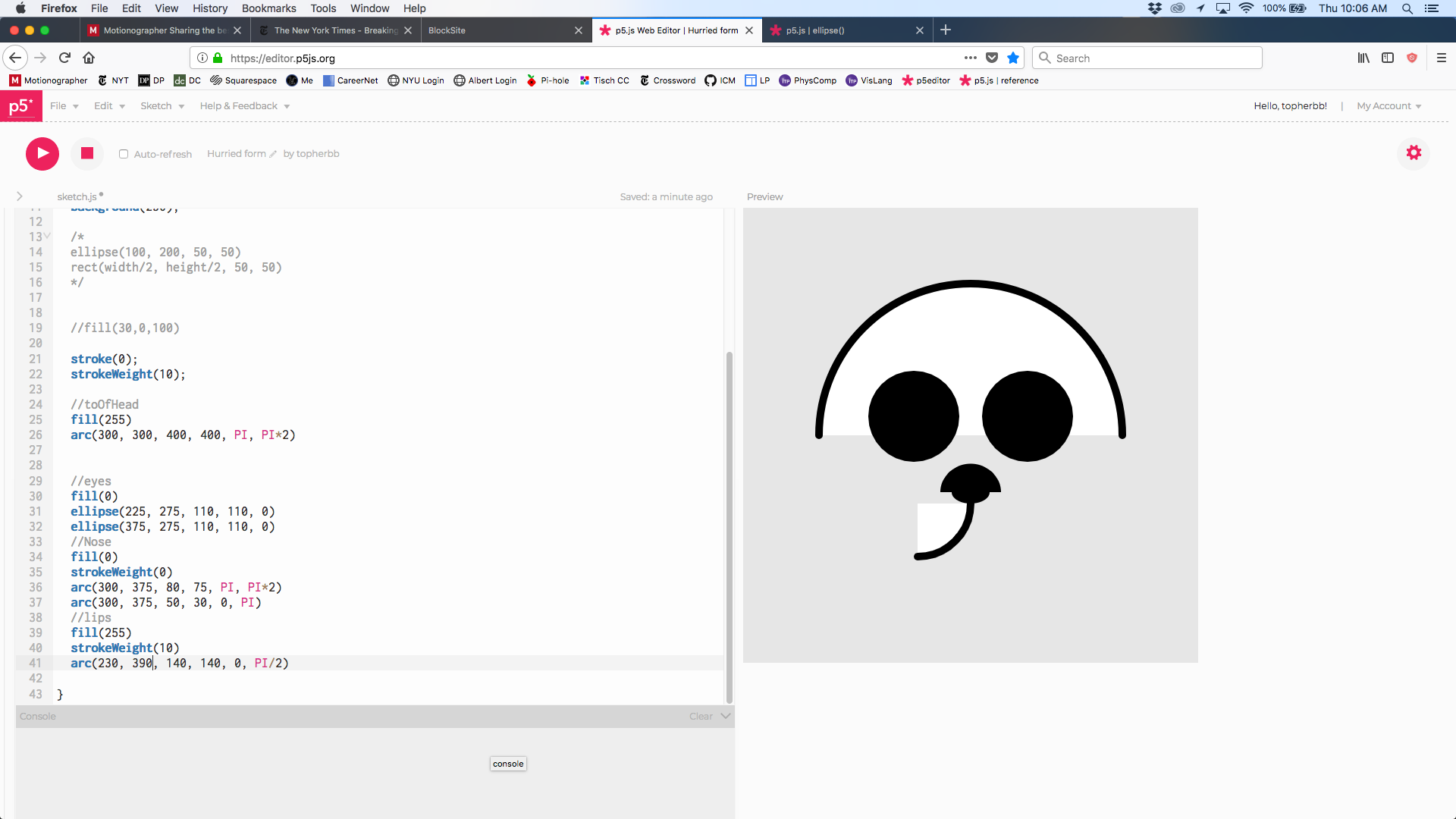Expand the file sidebar with the chevron
This screenshot has height=819, width=1456.
tap(20, 196)
